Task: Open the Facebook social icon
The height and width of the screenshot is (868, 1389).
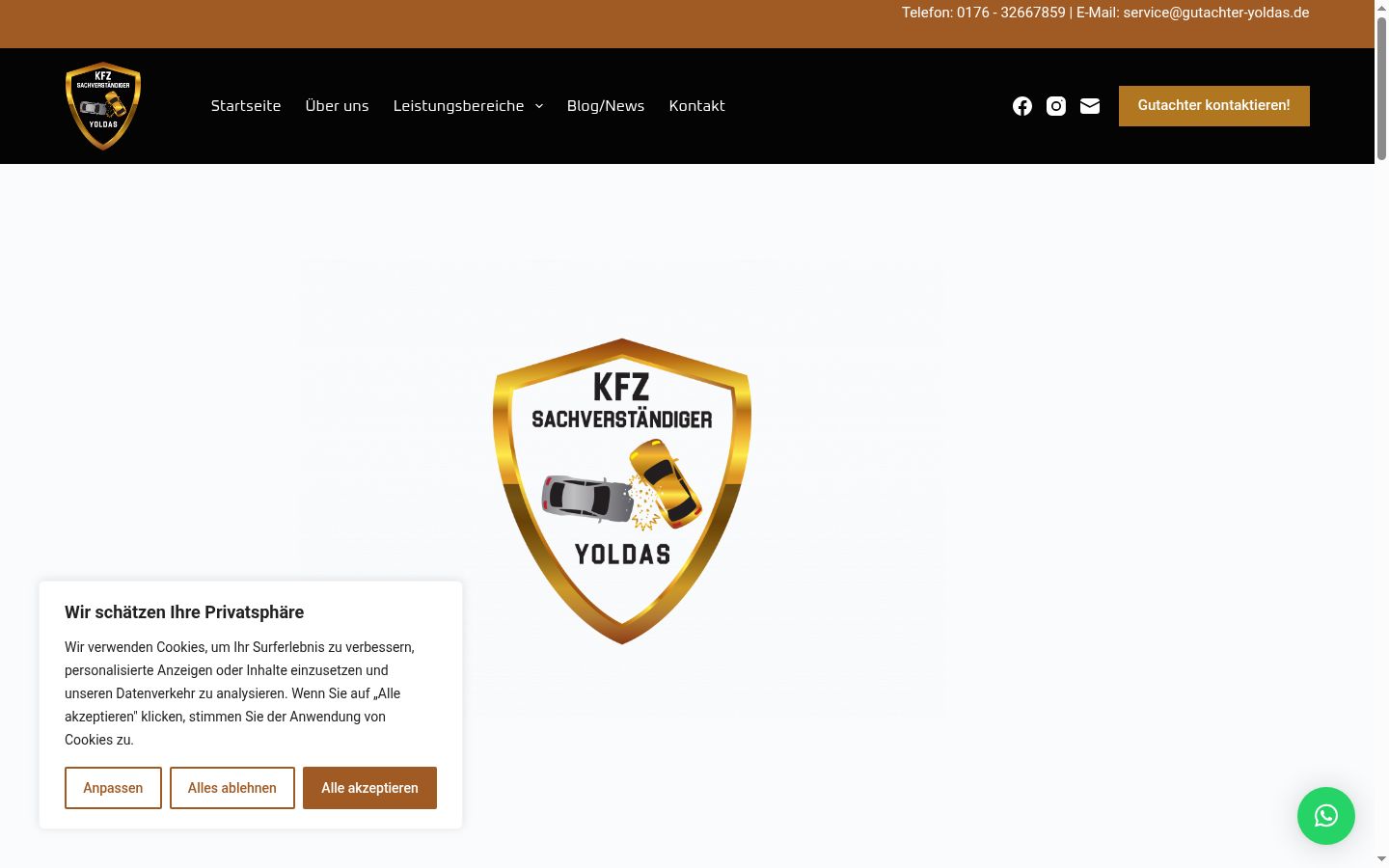Action: (x=1022, y=106)
